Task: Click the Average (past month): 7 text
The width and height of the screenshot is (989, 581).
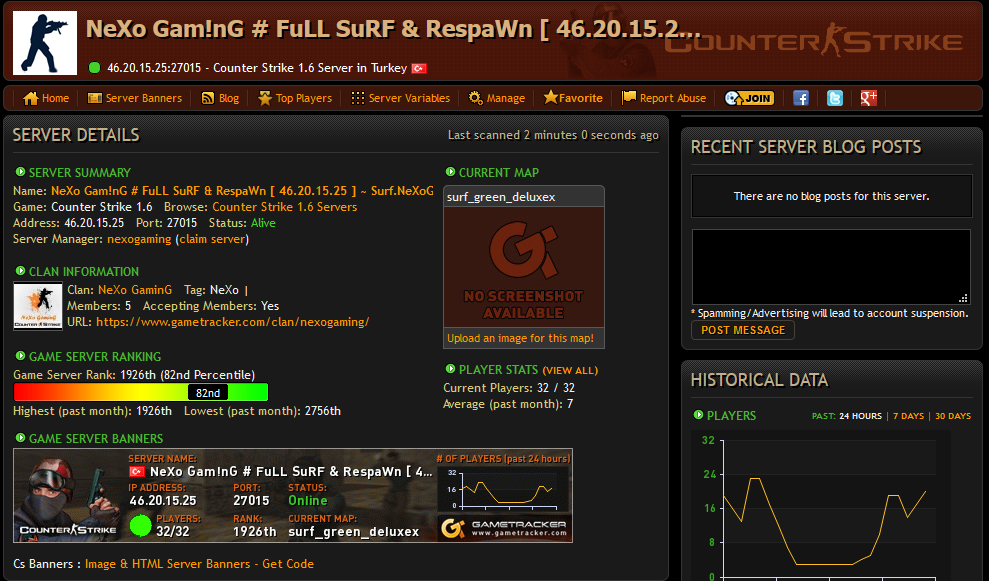Action: (508, 404)
